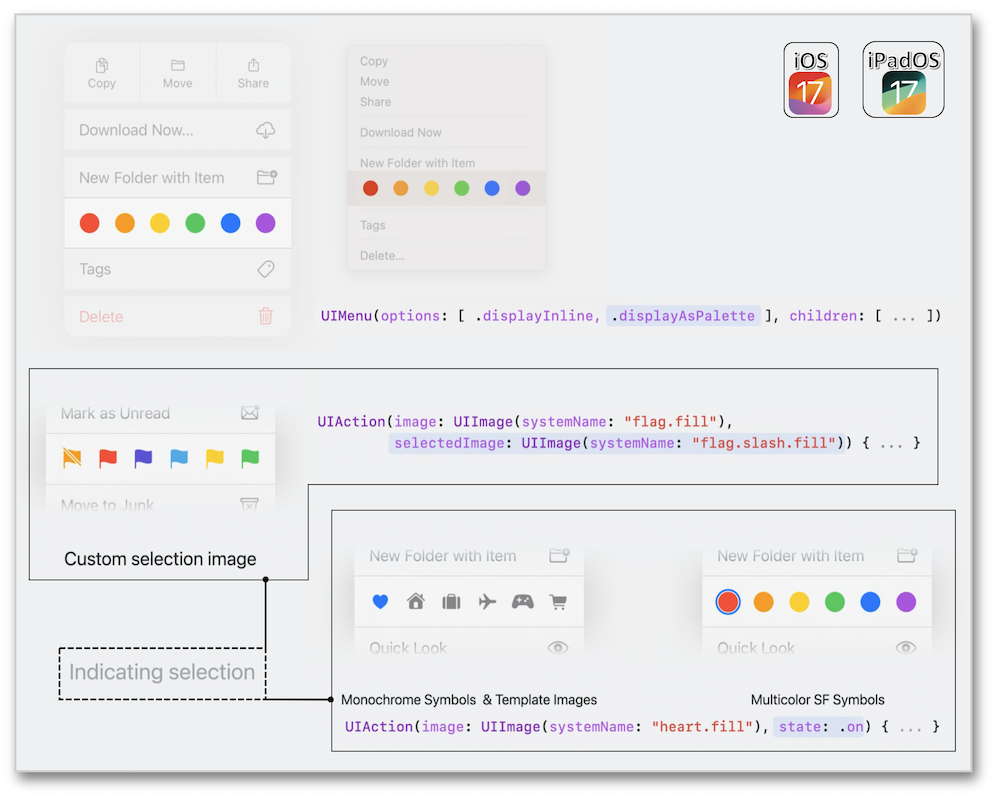Pick the purple dot in Multicolor SF Symbols menu

point(906,601)
